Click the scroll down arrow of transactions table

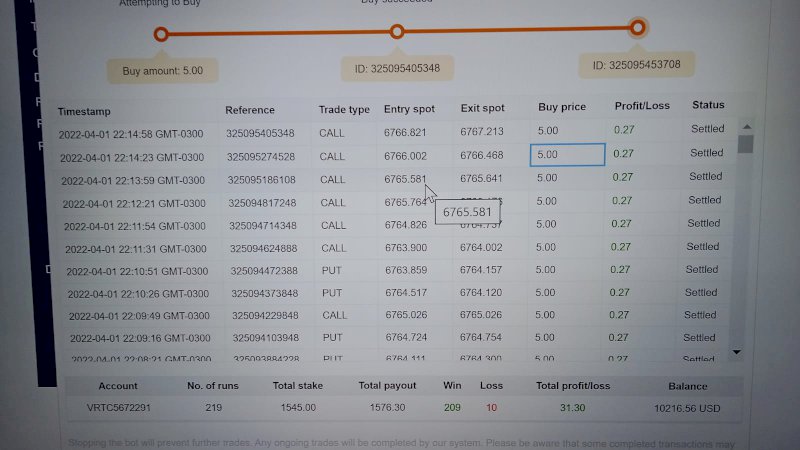737,352
